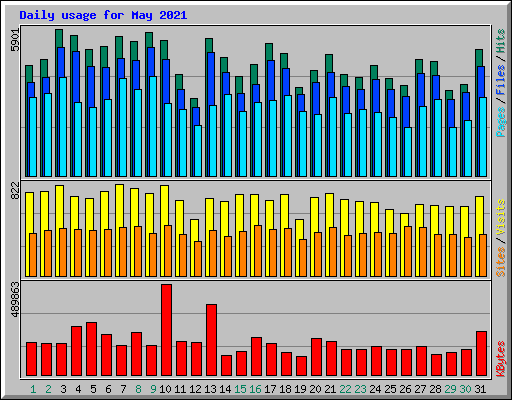This screenshot has width=512, height=400.
Task: Select day 22 on the date axis
Action: coord(345,389)
